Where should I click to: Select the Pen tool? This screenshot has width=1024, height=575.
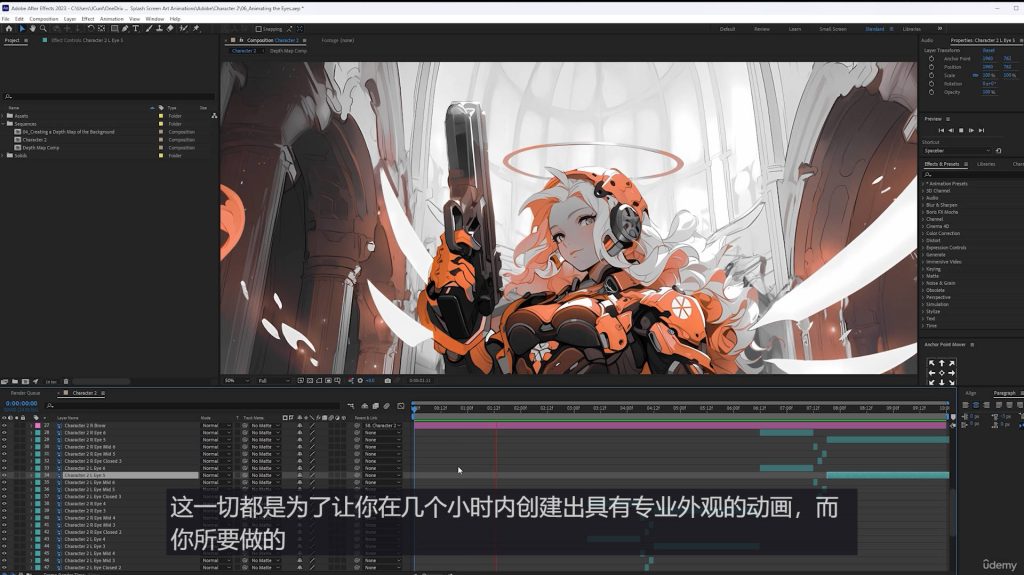pos(125,29)
